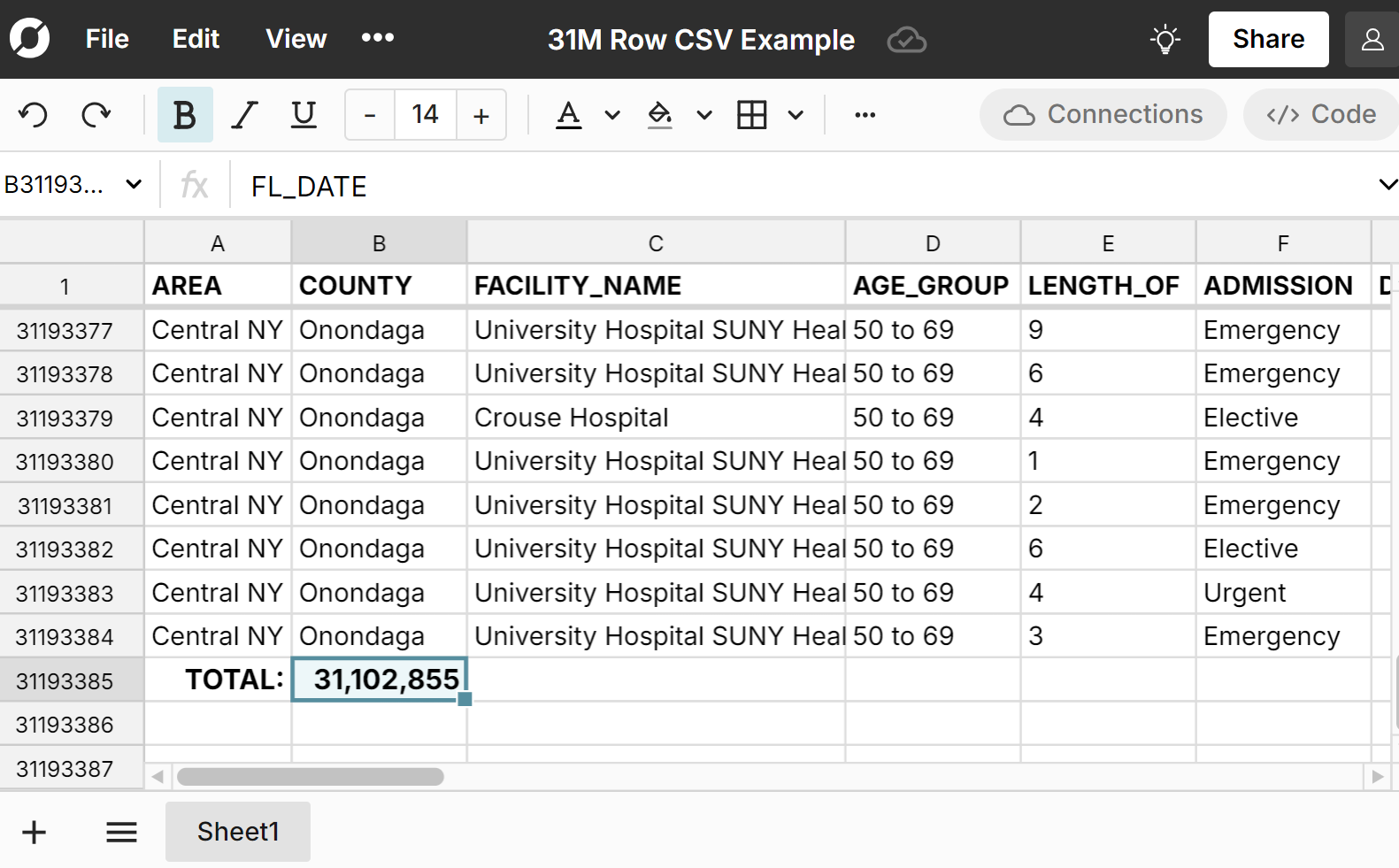Viewport: 1399px width, 868px height.
Task: Toggle italic formatting
Action: tap(244, 115)
